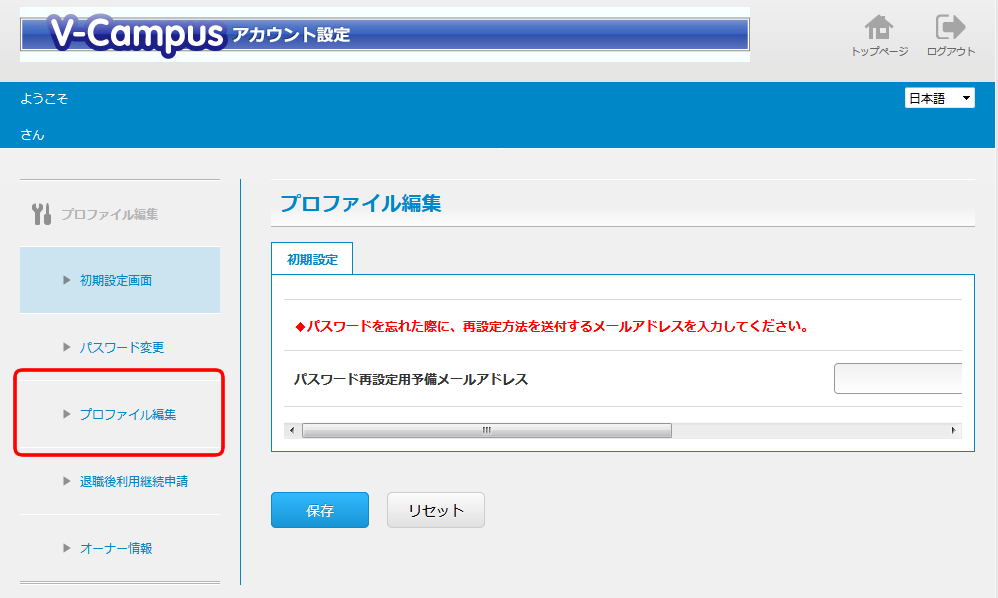The height and width of the screenshot is (598, 998).
Task: Click the V-Campus logo banner
Action: click(x=384, y=34)
